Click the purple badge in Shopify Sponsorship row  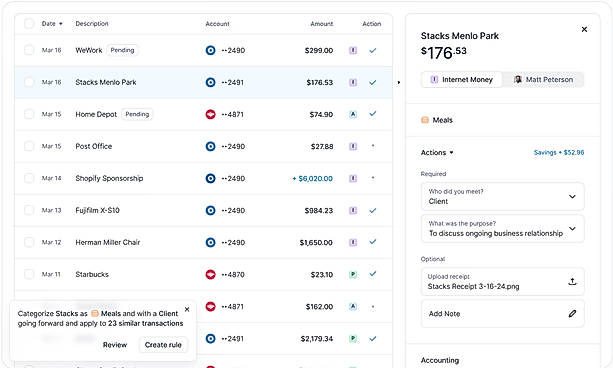tap(353, 179)
